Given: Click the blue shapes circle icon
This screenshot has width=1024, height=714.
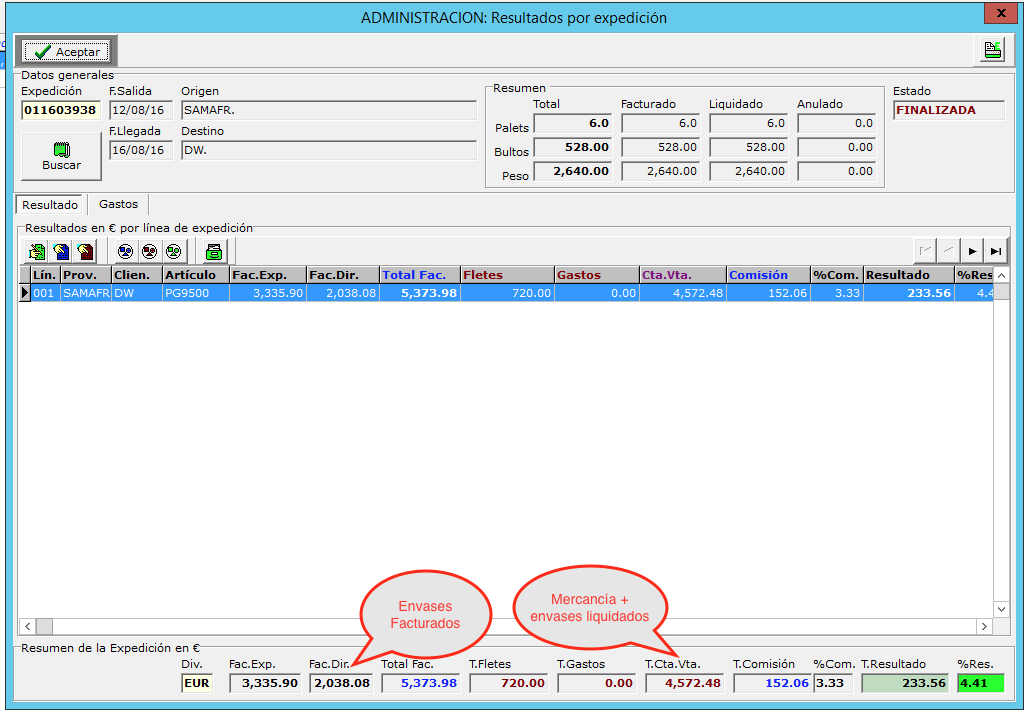Looking at the screenshot, I should click(x=125, y=251).
